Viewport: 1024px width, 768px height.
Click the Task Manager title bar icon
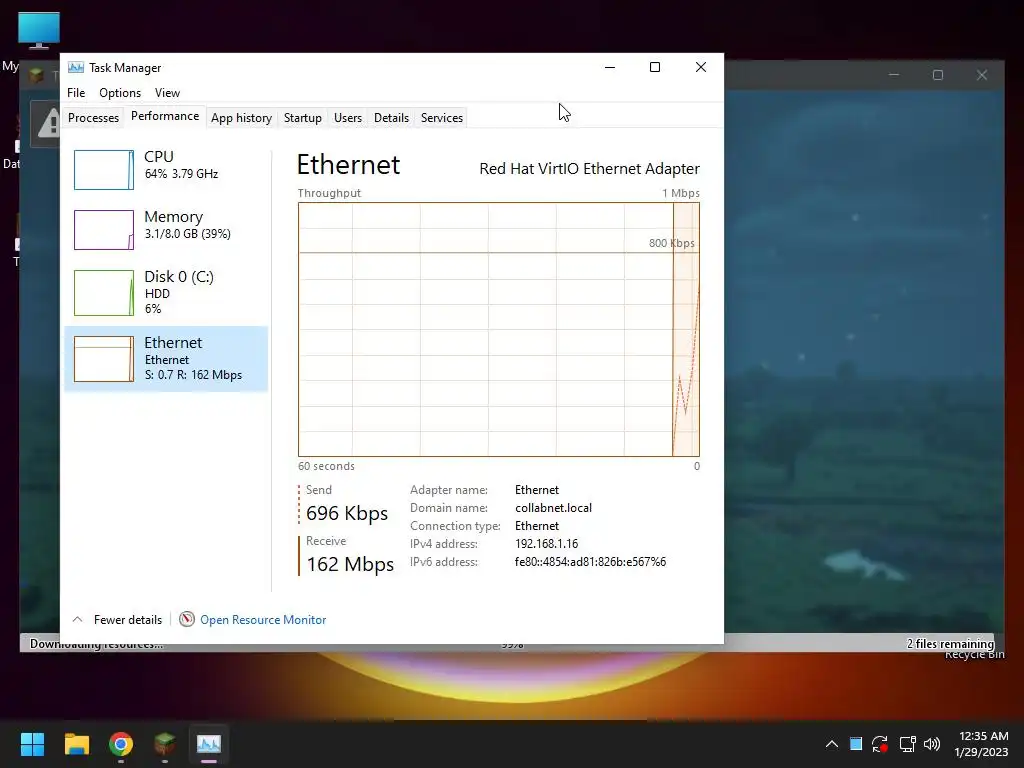coord(76,67)
